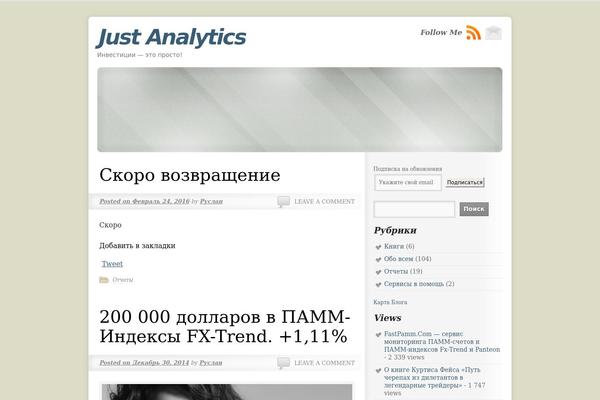Open the Отчеты category tag under the Скоро возвращение post
Screen dimensions: 600x400
(123, 280)
